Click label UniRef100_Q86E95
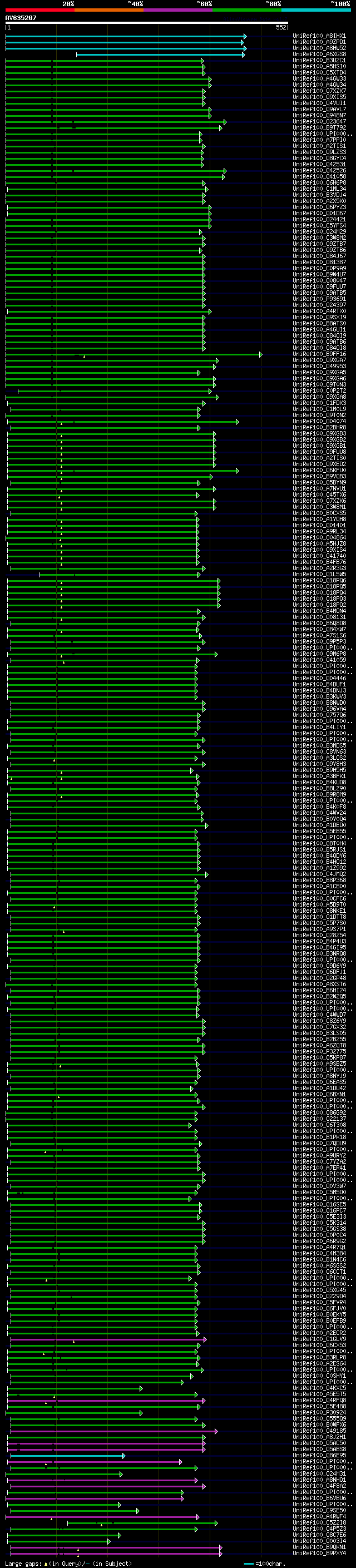 [x=319, y=1456]
